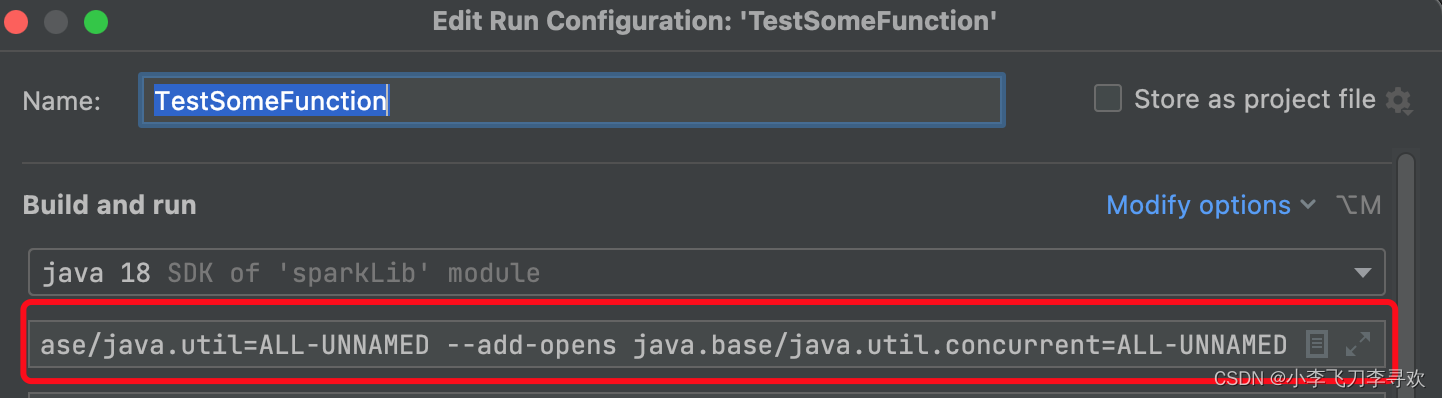Click the document icon inside the VM options field
Screen dimensions: 1442x398
point(1318,345)
